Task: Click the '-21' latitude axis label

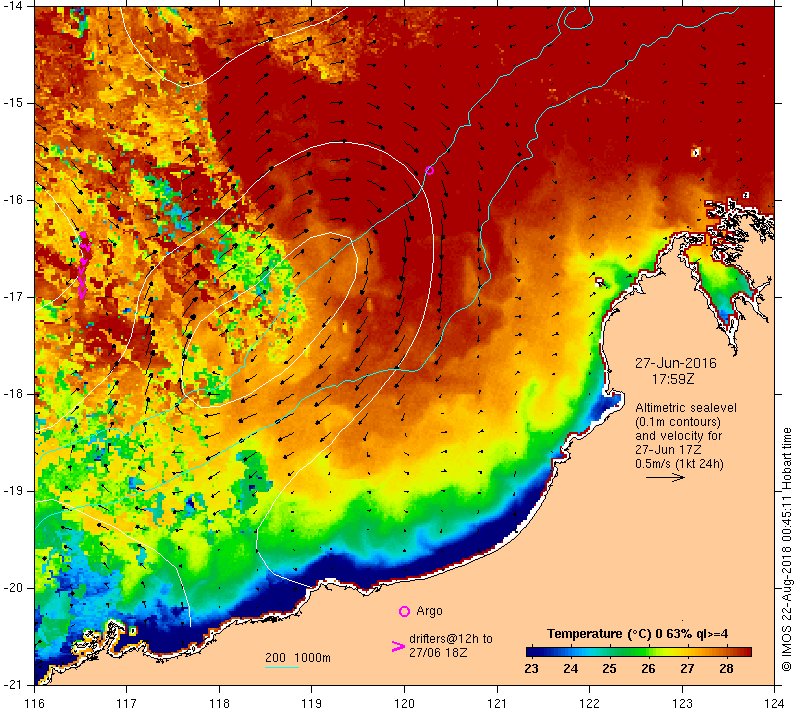Action: (x=13, y=684)
